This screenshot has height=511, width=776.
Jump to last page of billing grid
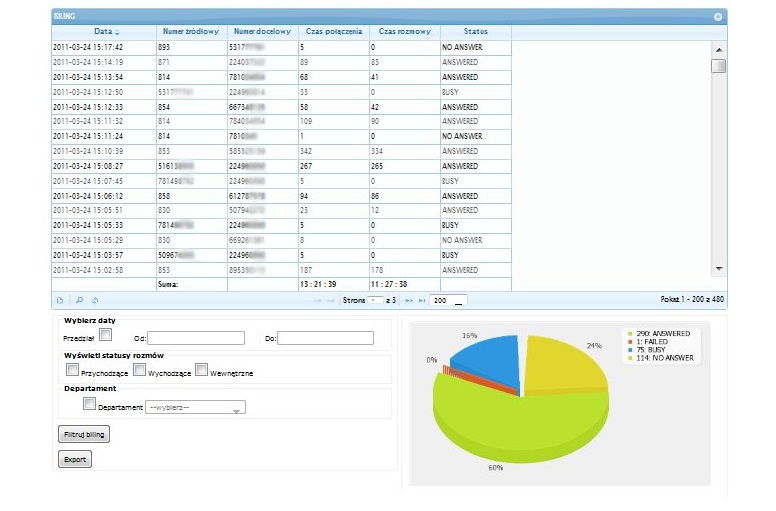(x=422, y=301)
